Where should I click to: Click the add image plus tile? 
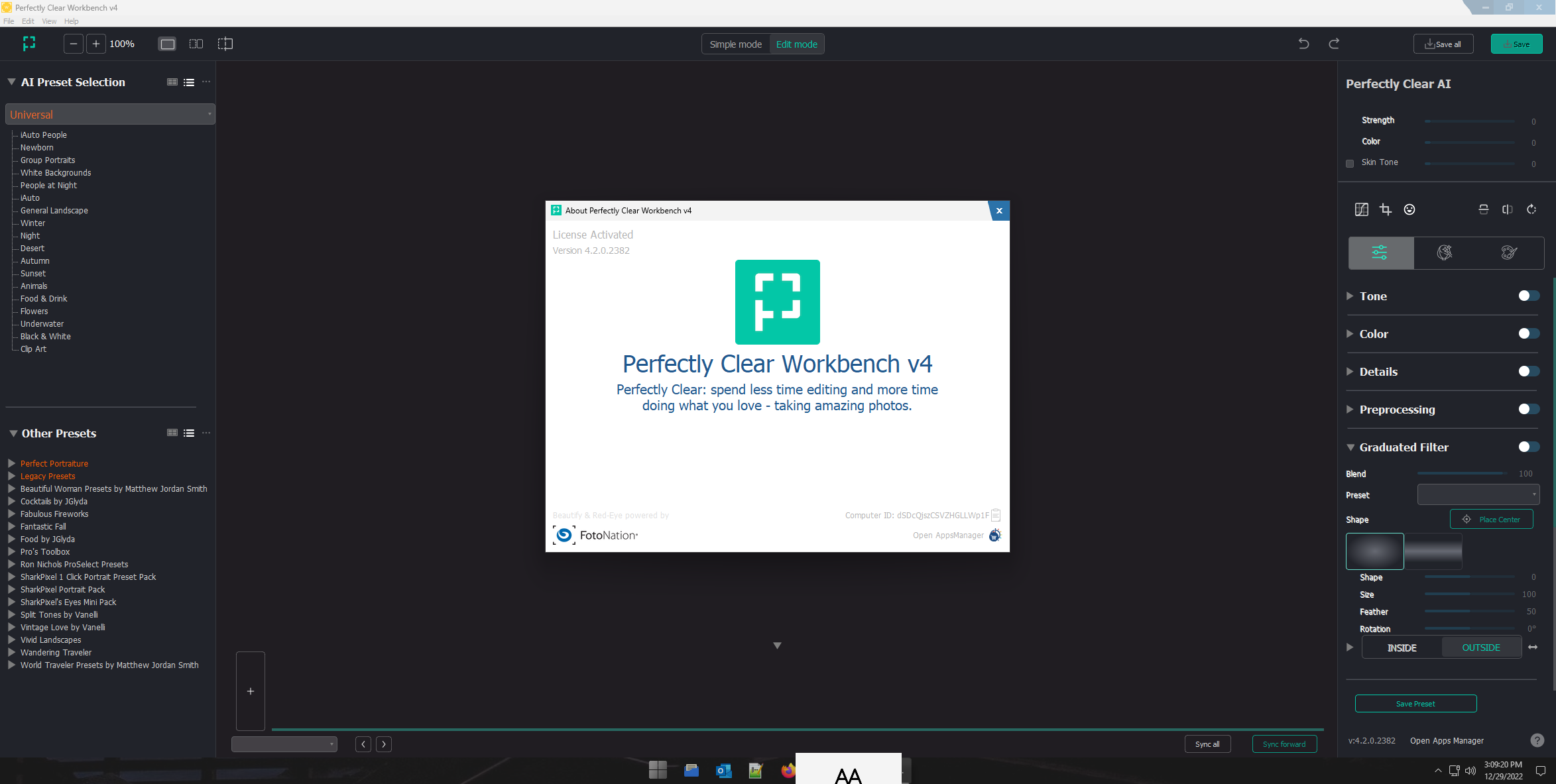pos(251,691)
